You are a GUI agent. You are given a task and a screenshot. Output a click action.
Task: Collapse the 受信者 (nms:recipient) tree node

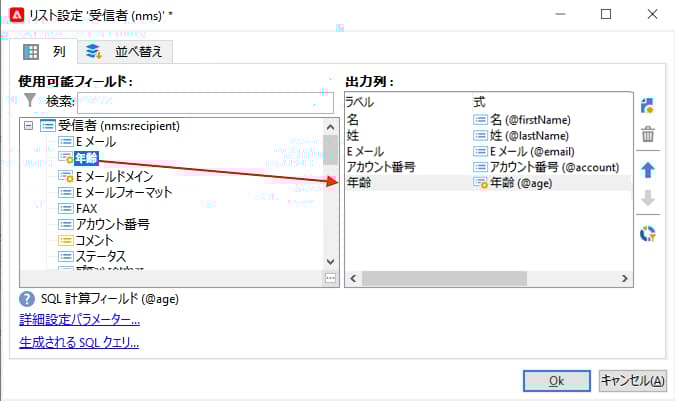[x=28, y=126]
